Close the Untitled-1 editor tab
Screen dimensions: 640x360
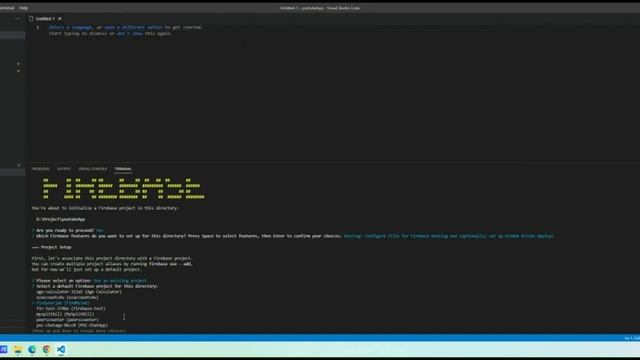[60, 19]
